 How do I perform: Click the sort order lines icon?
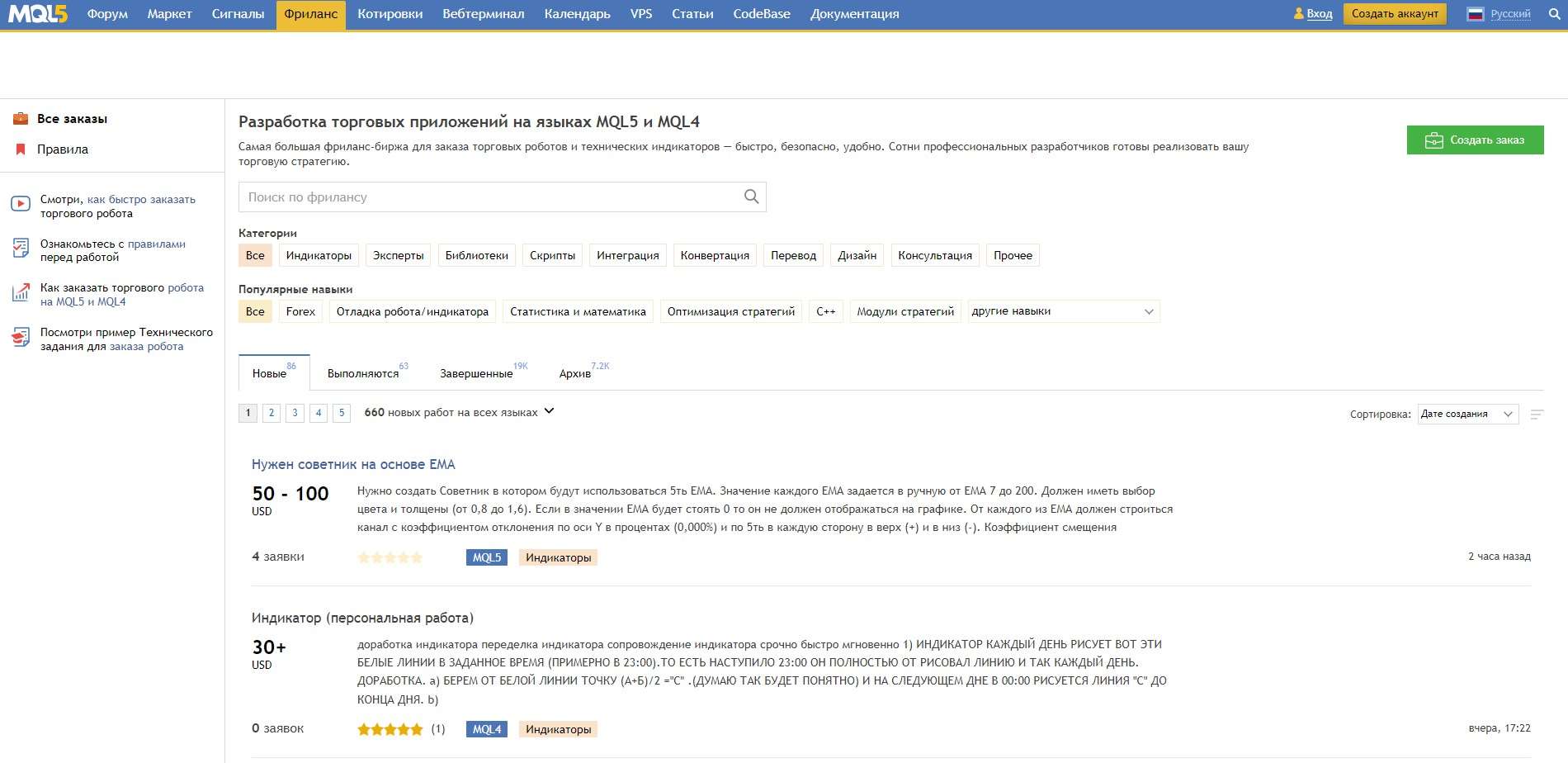[1537, 415]
